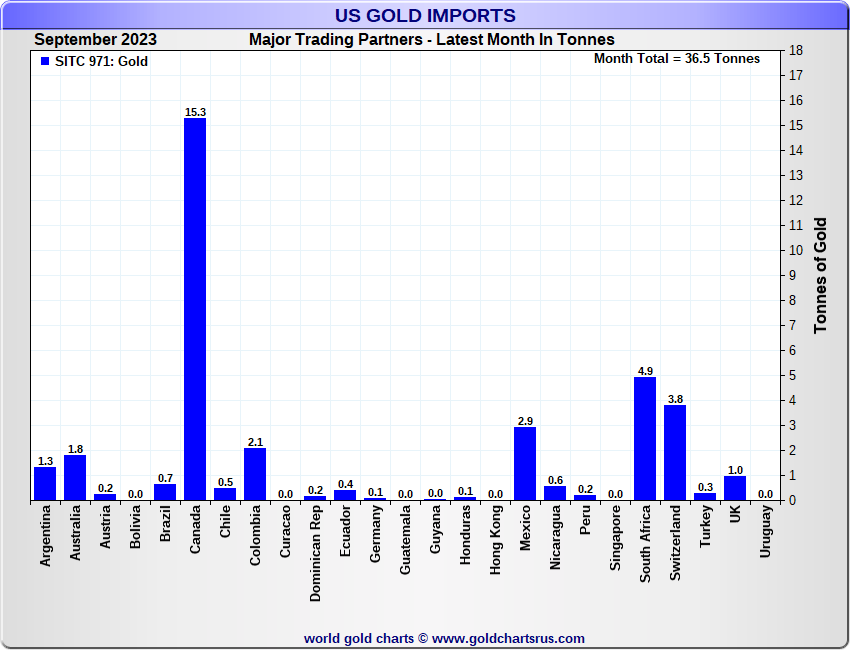Click the Tonnes of Gold axis title

click(820, 275)
